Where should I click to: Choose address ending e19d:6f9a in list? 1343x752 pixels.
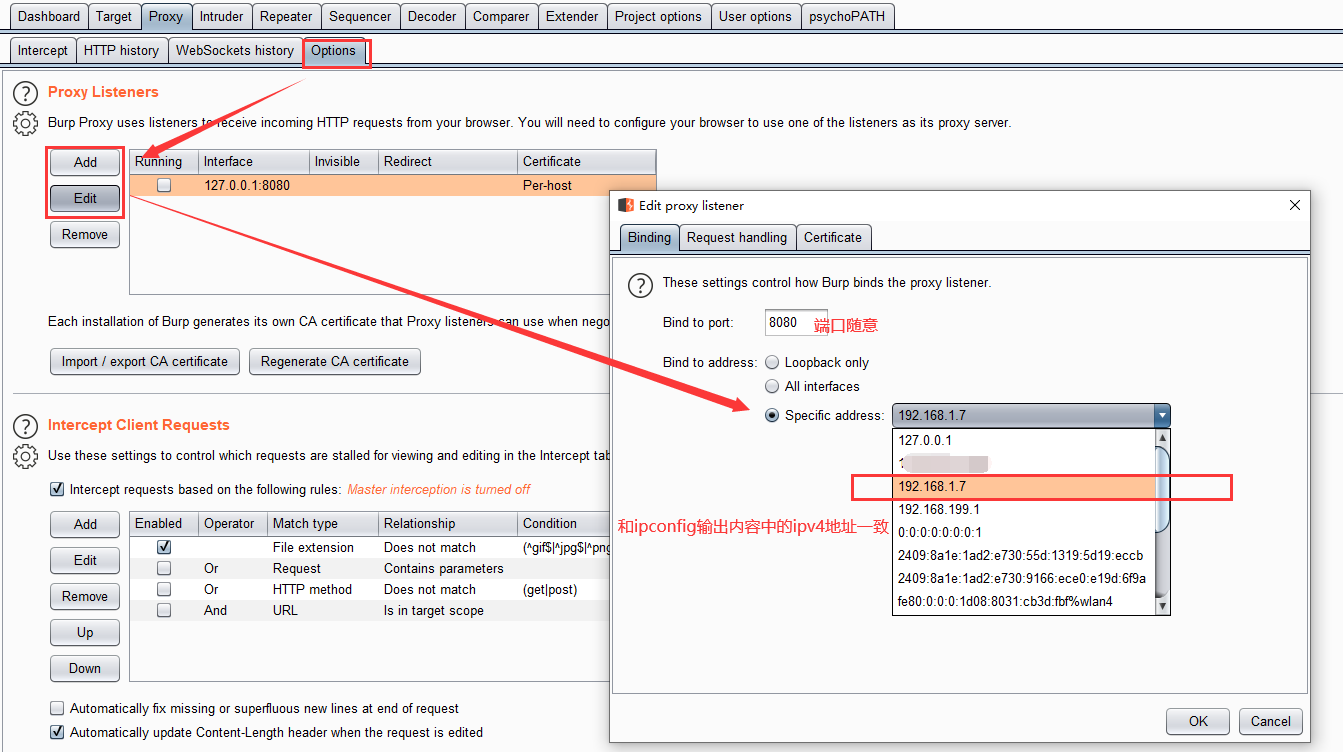[x=1023, y=578]
